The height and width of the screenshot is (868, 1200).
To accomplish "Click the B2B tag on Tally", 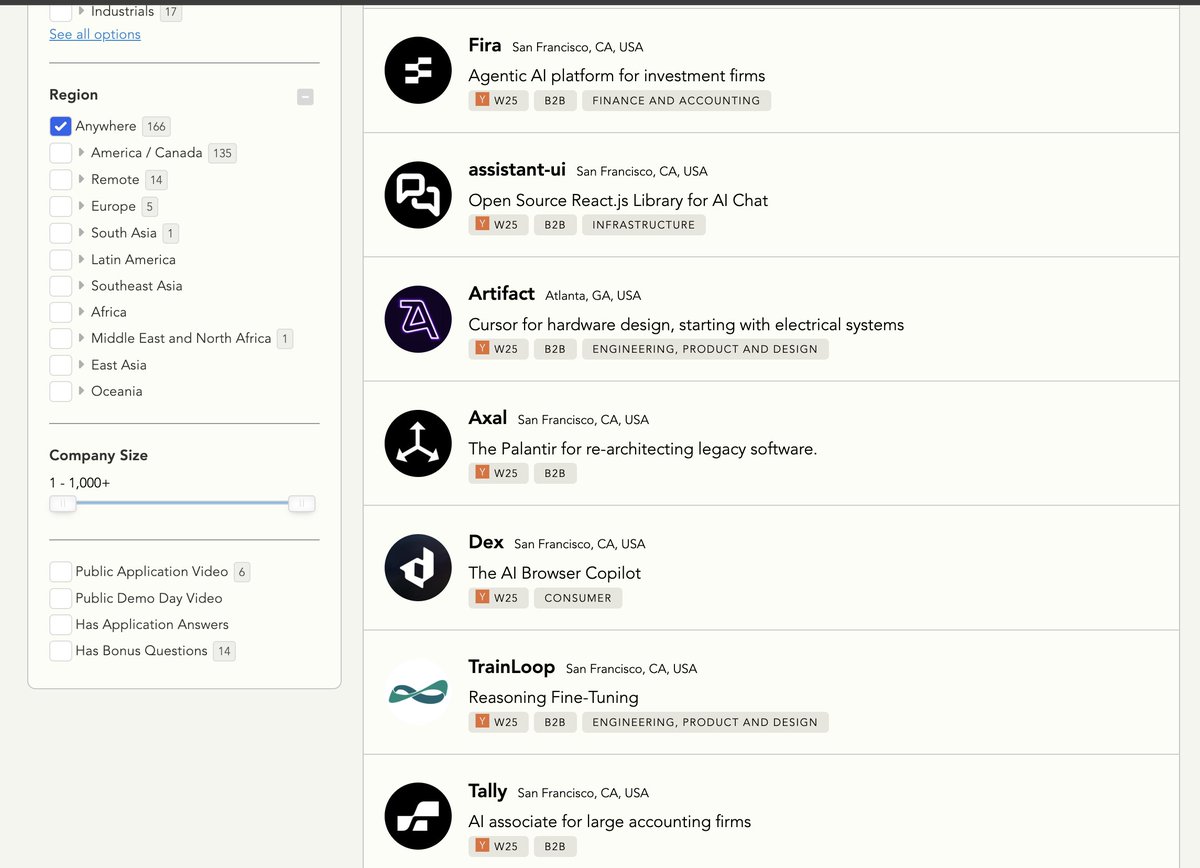I will coord(555,846).
